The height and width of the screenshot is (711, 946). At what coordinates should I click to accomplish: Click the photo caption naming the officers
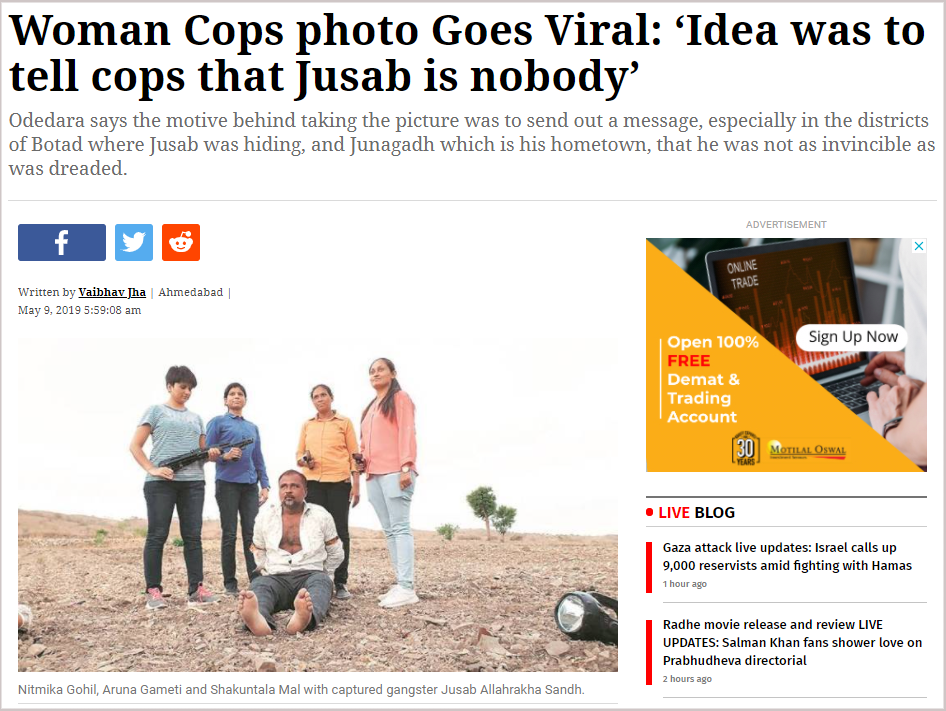301,689
